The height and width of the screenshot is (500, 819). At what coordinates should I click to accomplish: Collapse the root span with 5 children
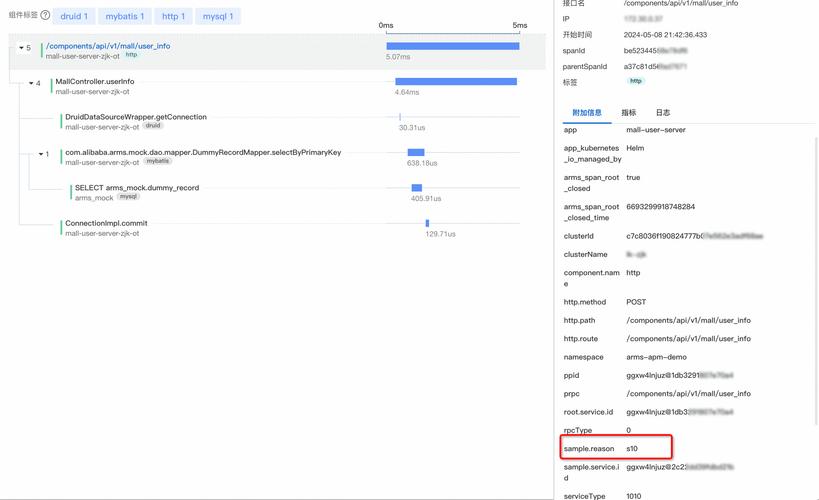[21, 48]
